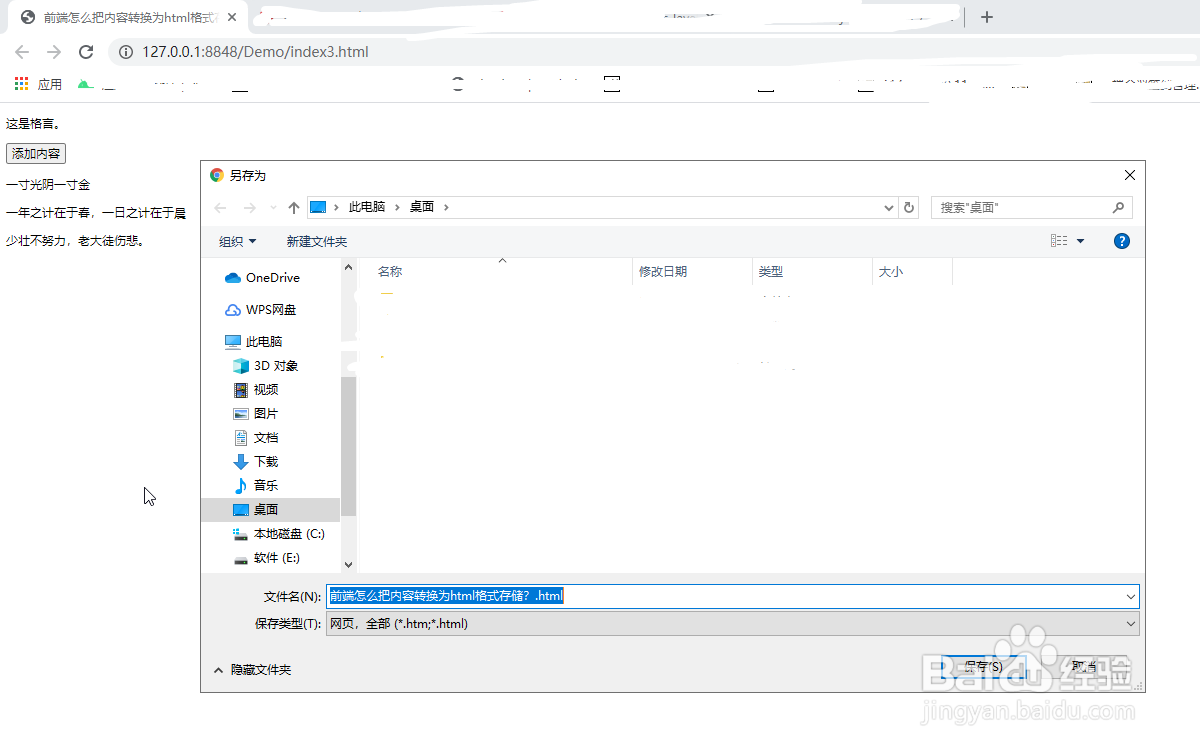
Task: Select OneDrive in the sidebar
Action: pyautogui.click(x=272, y=278)
